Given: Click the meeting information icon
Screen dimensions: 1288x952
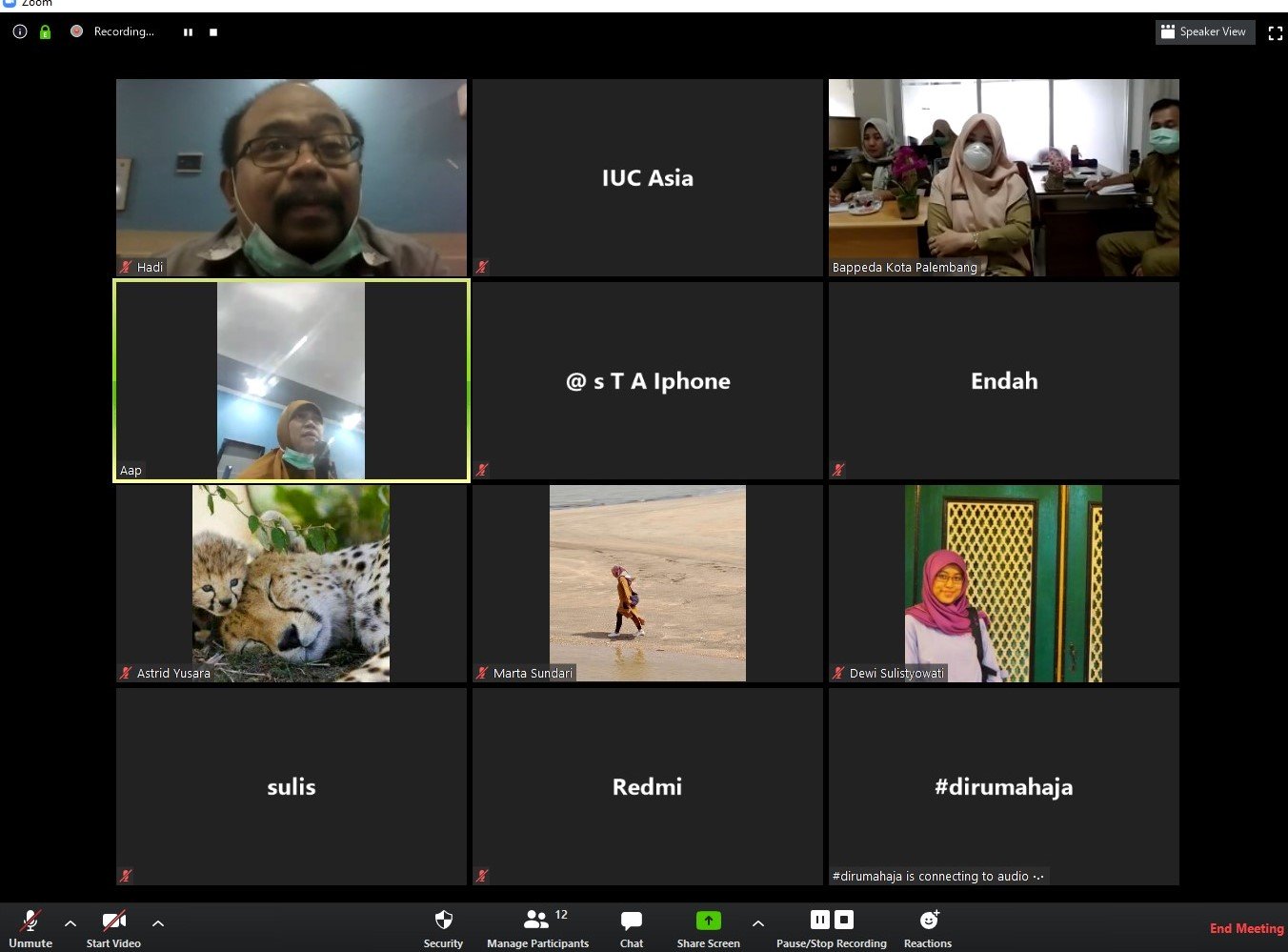Looking at the screenshot, I should point(20,31).
